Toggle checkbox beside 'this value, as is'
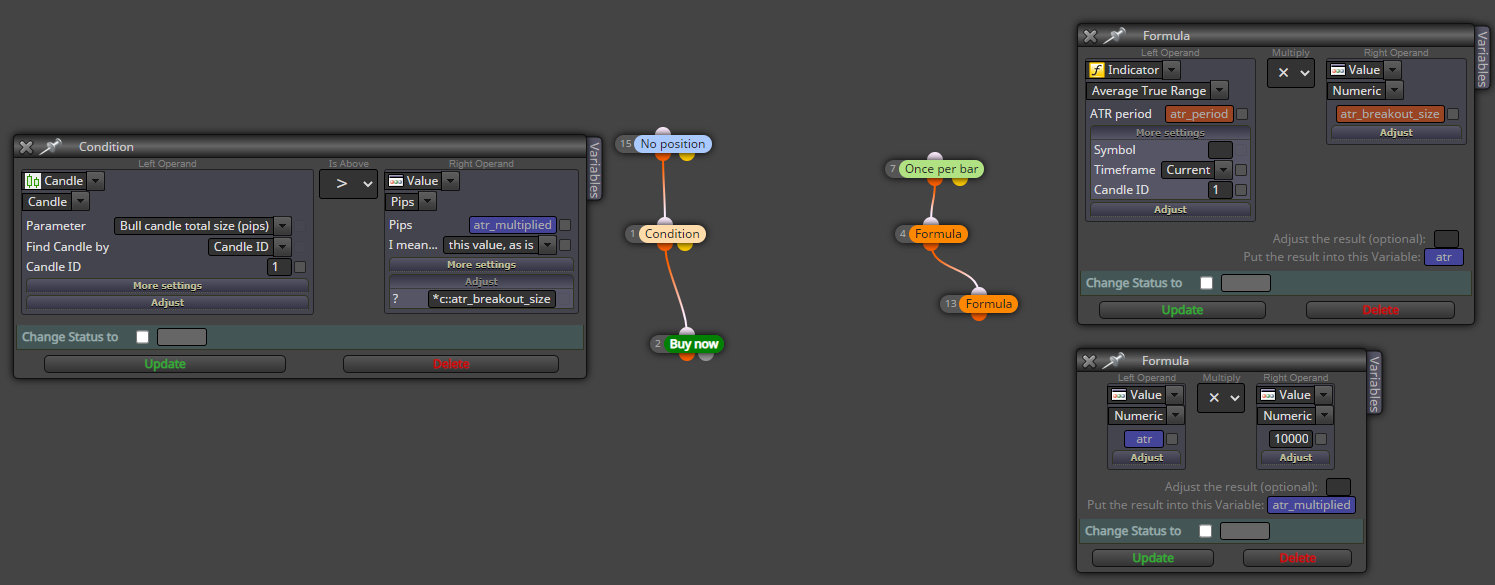The height and width of the screenshot is (585, 1495). point(565,245)
